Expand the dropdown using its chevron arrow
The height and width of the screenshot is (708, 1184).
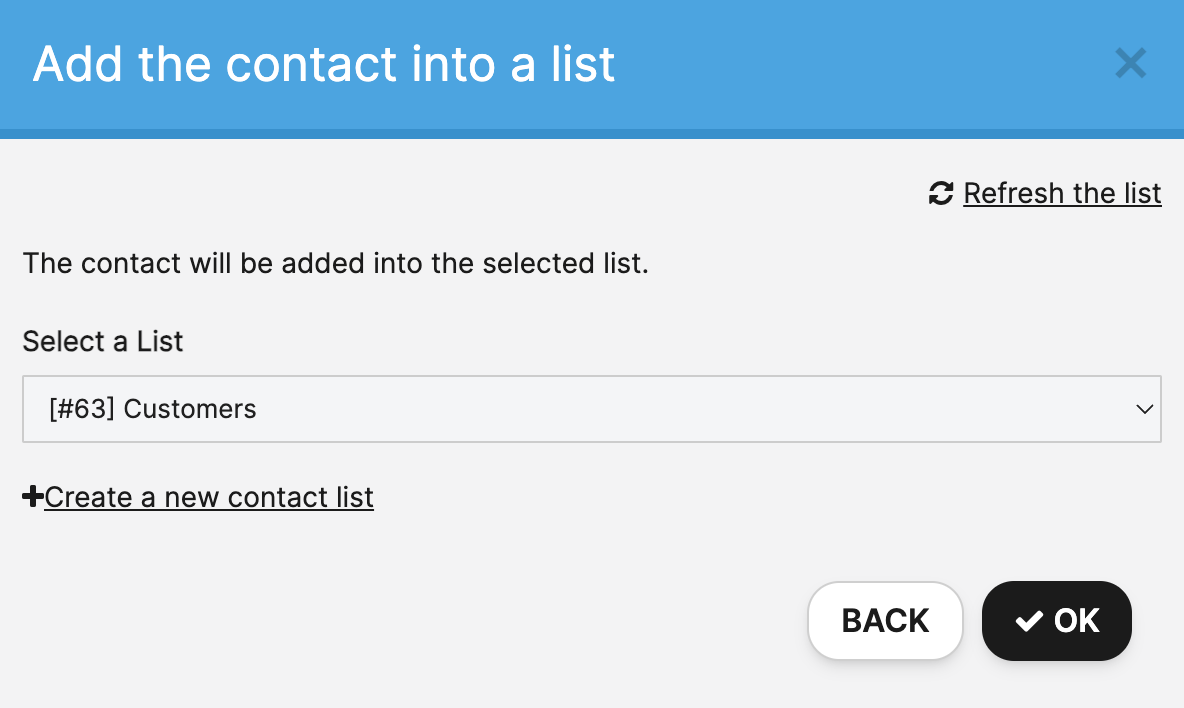[x=1144, y=409]
